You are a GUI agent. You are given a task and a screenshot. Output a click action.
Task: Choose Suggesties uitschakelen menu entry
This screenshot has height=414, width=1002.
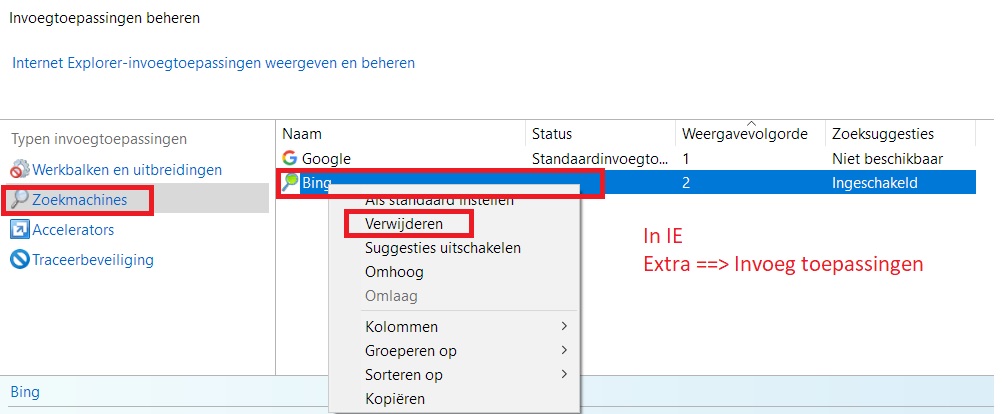coord(443,248)
